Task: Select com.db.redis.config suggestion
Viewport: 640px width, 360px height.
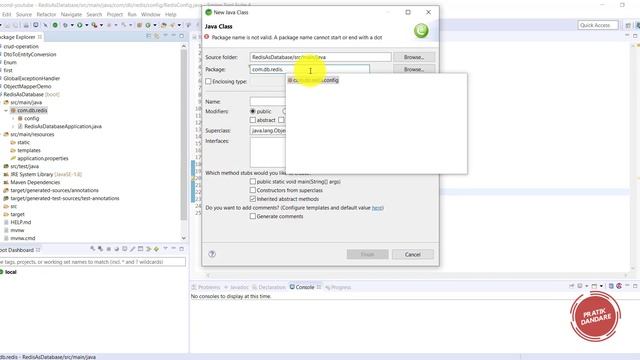Action: point(313,80)
